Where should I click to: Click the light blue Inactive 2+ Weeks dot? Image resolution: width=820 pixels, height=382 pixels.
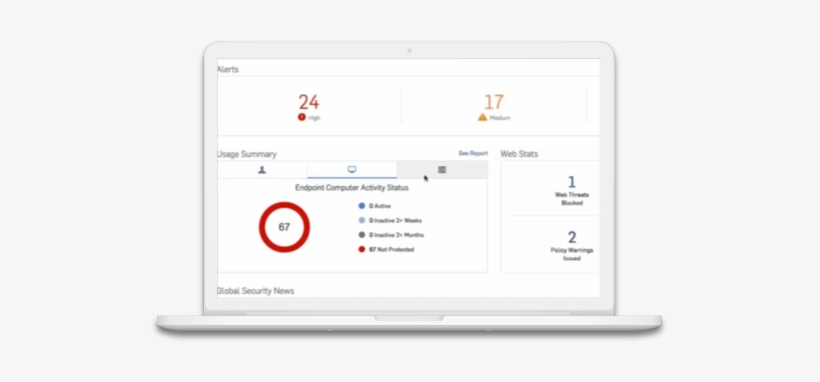361,220
